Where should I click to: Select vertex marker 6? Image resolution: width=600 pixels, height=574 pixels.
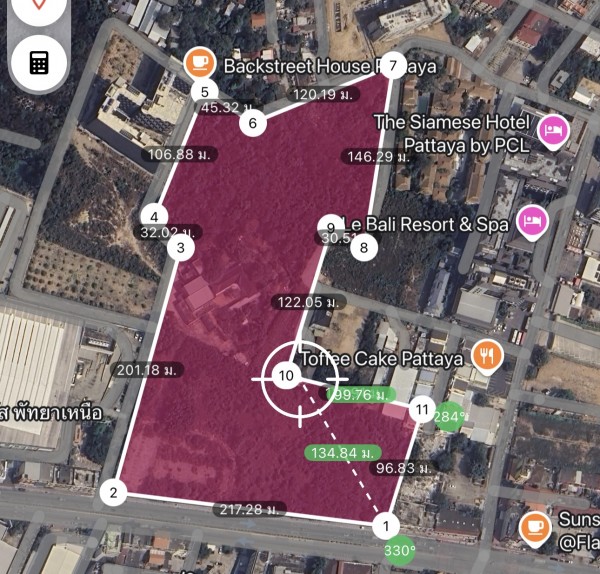253,123
